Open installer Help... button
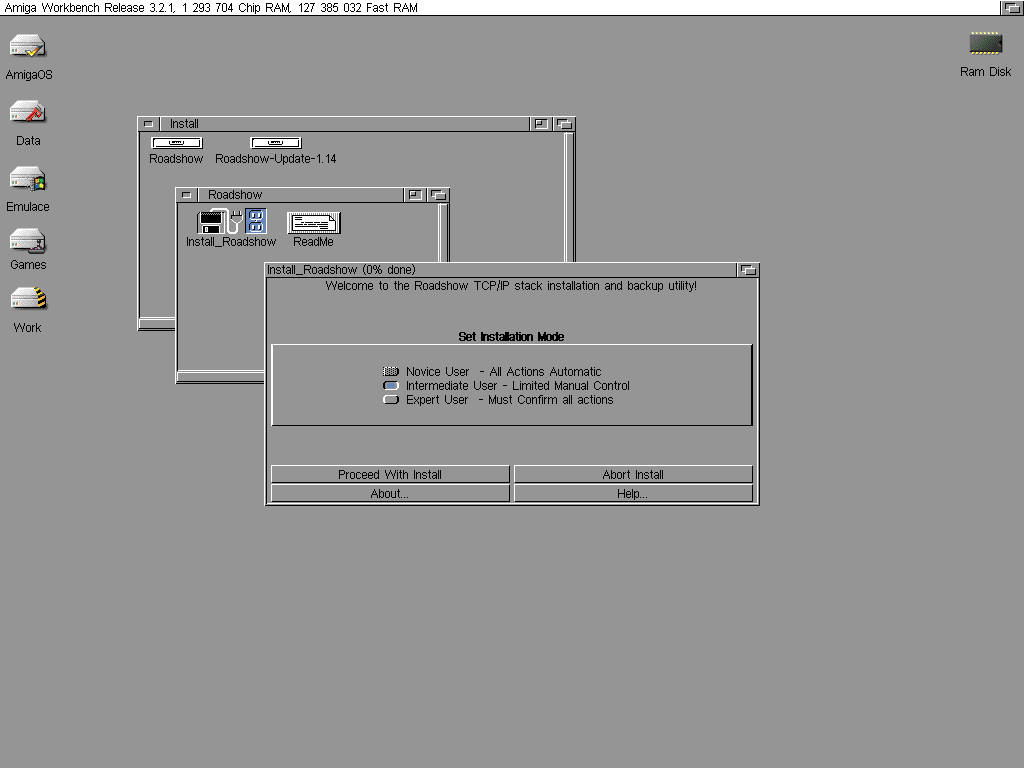 (633, 494)
